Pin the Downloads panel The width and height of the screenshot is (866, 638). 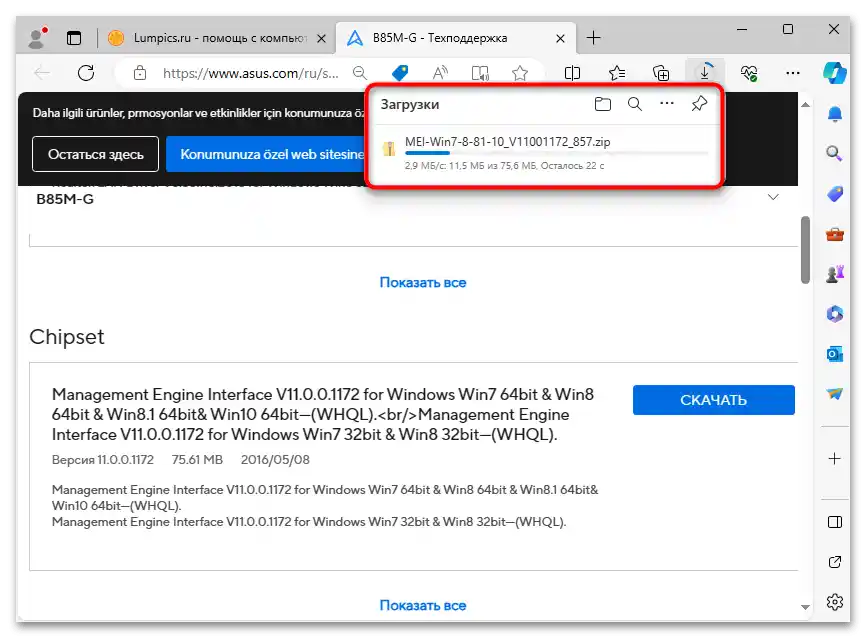tap(699, 104)
